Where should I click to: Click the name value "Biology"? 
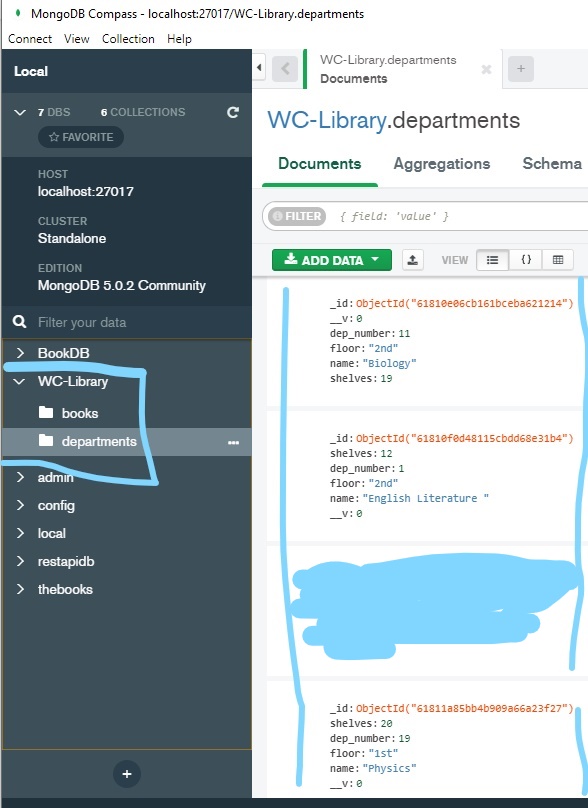click(x=390, y=363)
